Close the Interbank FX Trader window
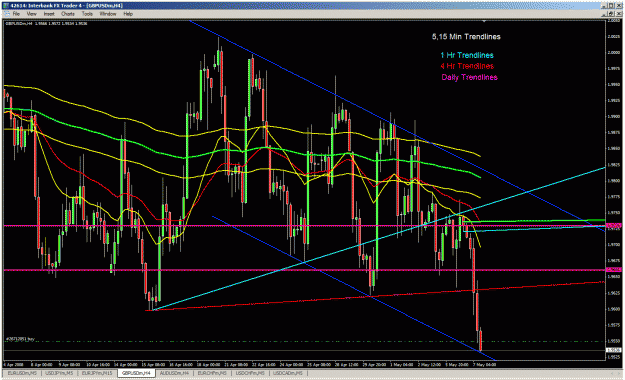625x380 pixels. tap(619, 6)
